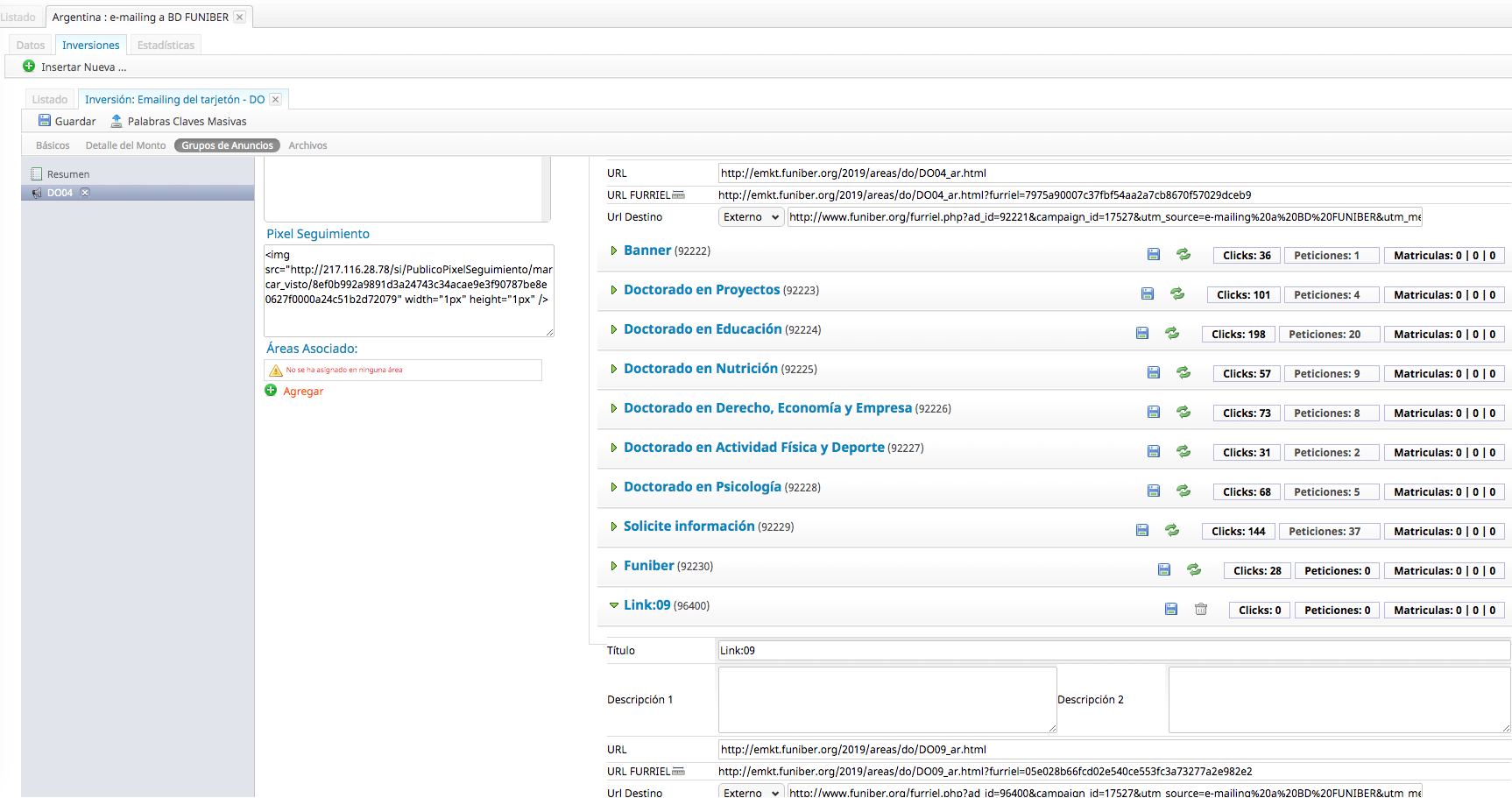Viewport: 1512px width, 798px height.
Task: Open the Estadísticas tab
Action: coord(166,45)
